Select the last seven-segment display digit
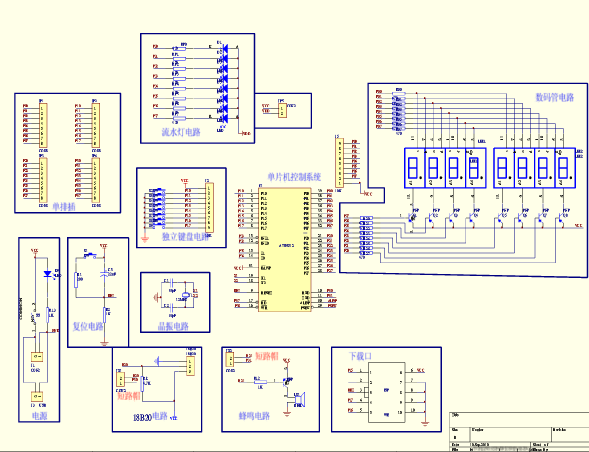The width and height of the screenshot is (589, 452). 565,168
